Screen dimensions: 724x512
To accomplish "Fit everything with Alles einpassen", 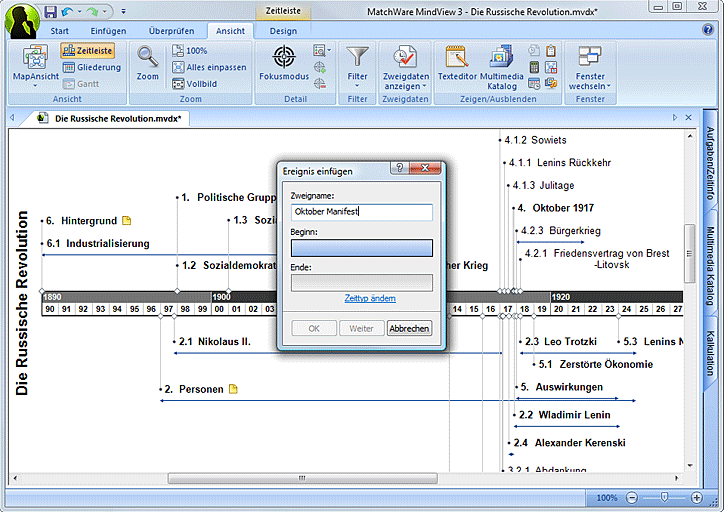I will 209,67.
